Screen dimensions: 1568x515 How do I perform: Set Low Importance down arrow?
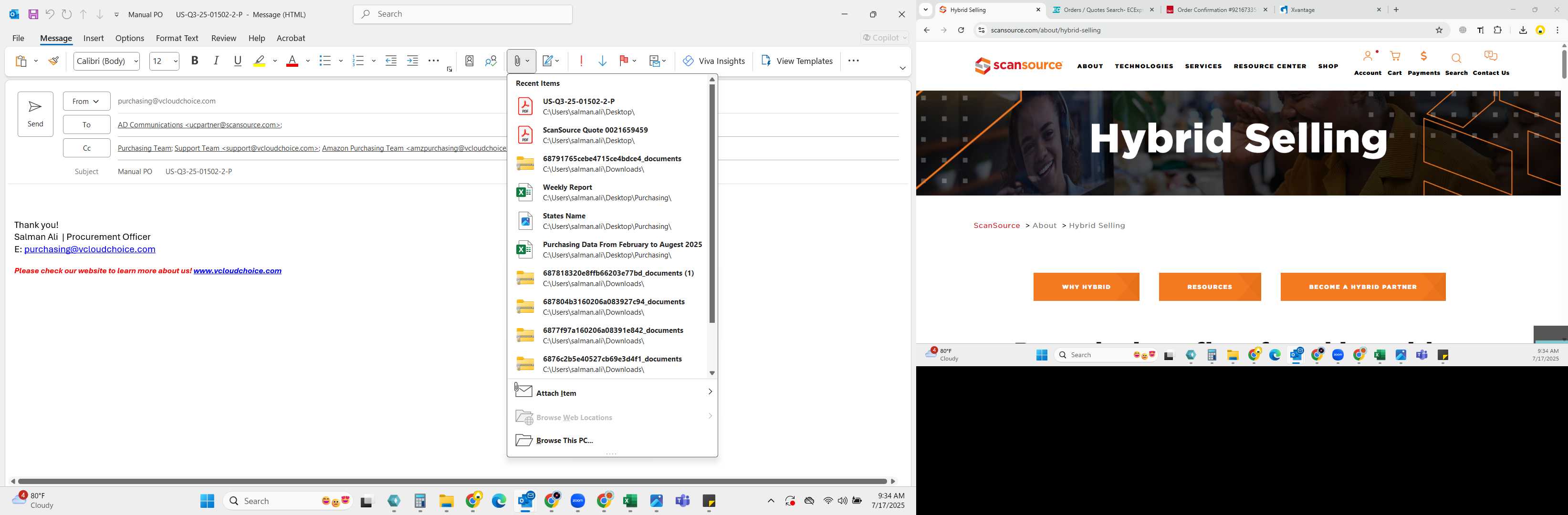[x=603, y=61]
